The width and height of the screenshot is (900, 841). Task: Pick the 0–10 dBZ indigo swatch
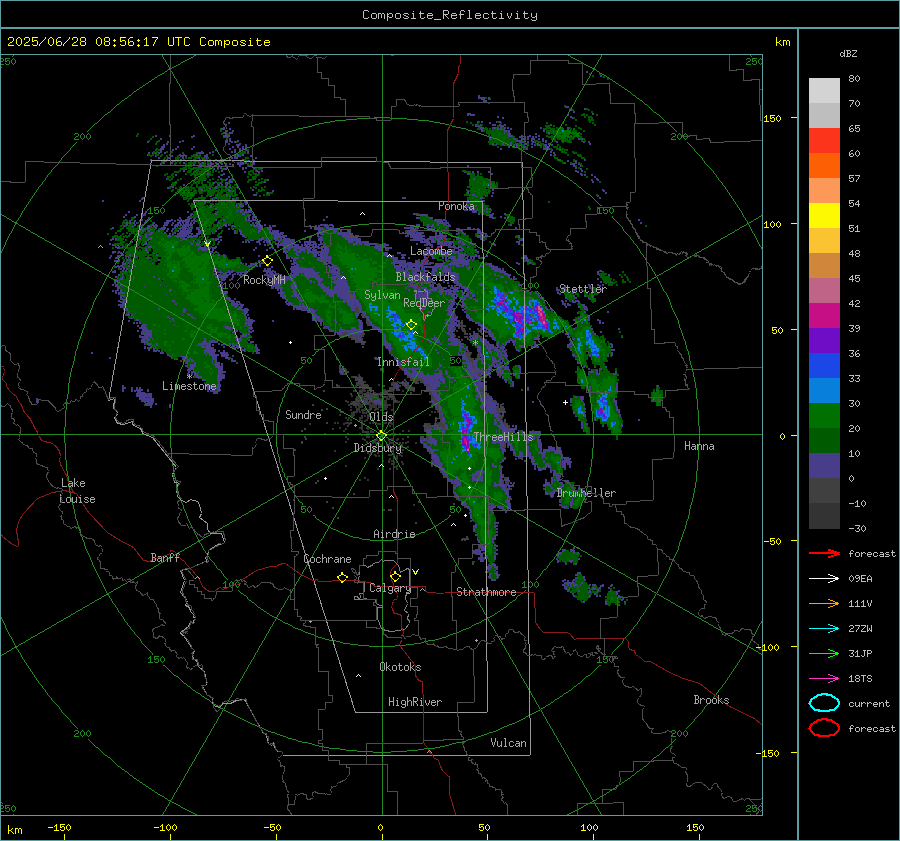824,466
